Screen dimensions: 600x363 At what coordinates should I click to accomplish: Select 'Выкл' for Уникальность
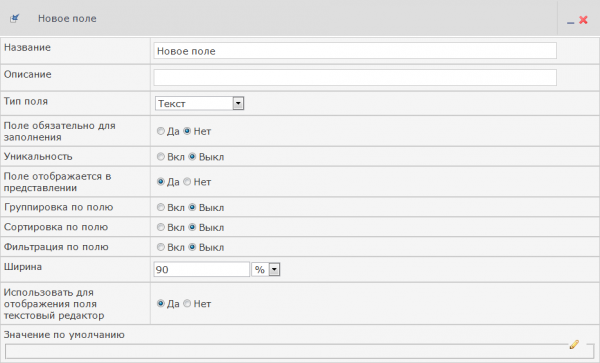(x=192, y=156)
